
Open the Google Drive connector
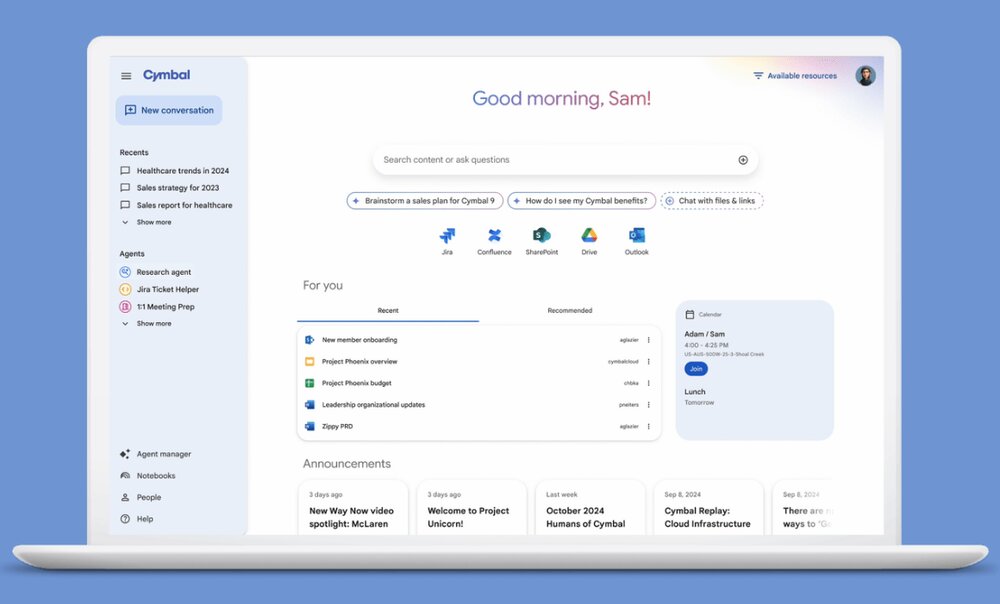pos(588,238)
